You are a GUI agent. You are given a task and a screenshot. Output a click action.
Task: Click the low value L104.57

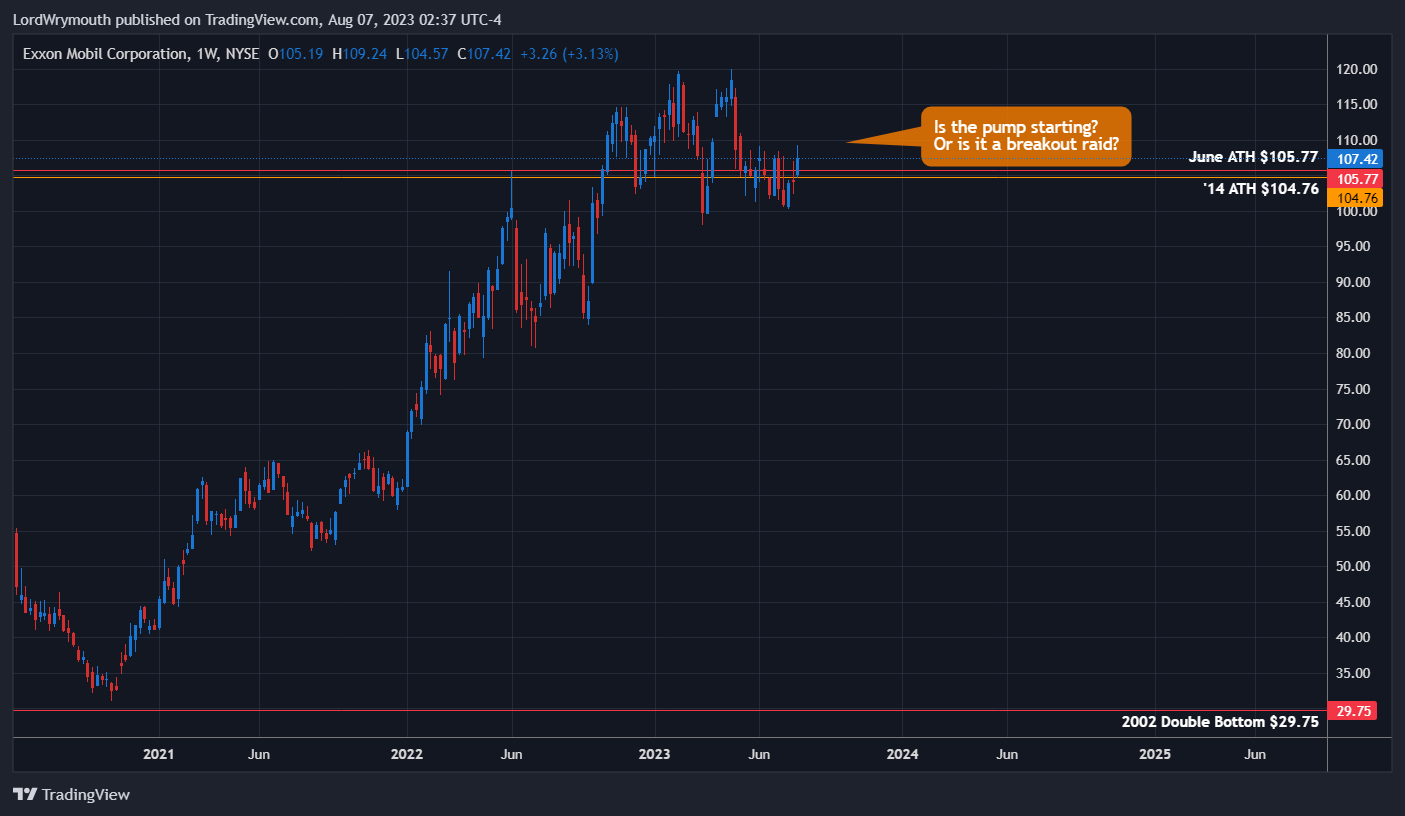pos(423,54)
